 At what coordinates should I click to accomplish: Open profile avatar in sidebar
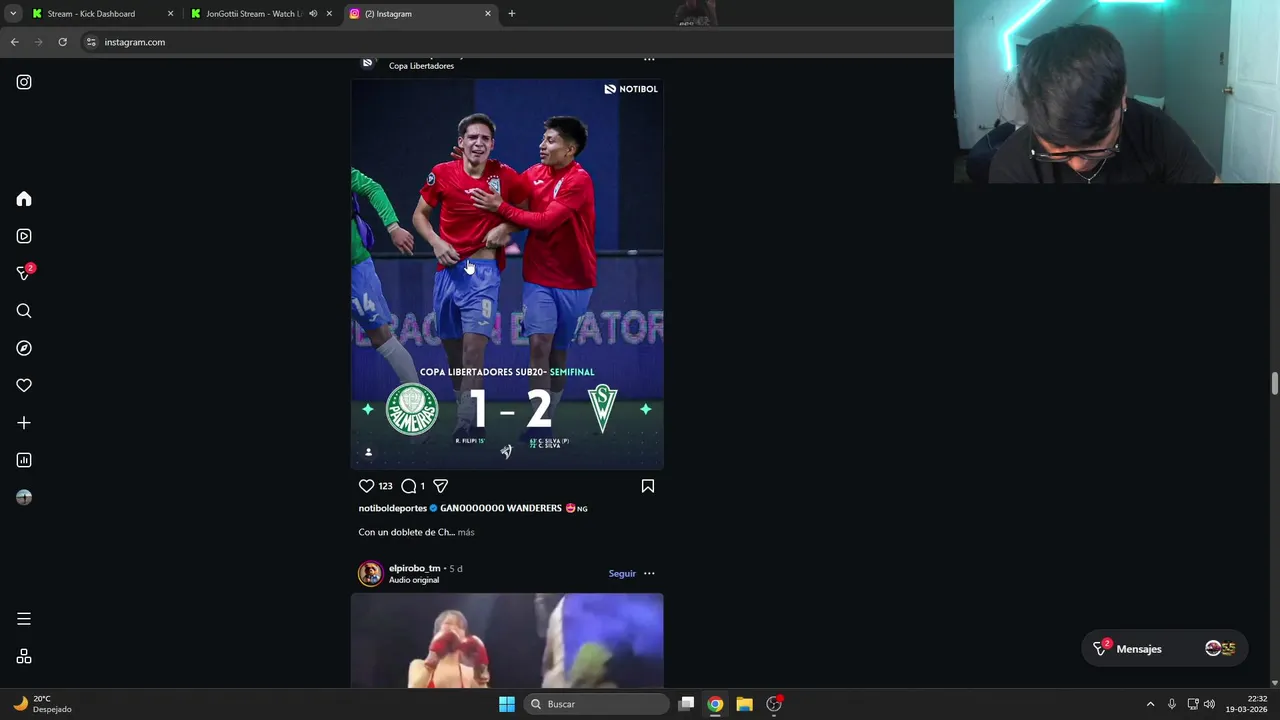coord(24,497)
